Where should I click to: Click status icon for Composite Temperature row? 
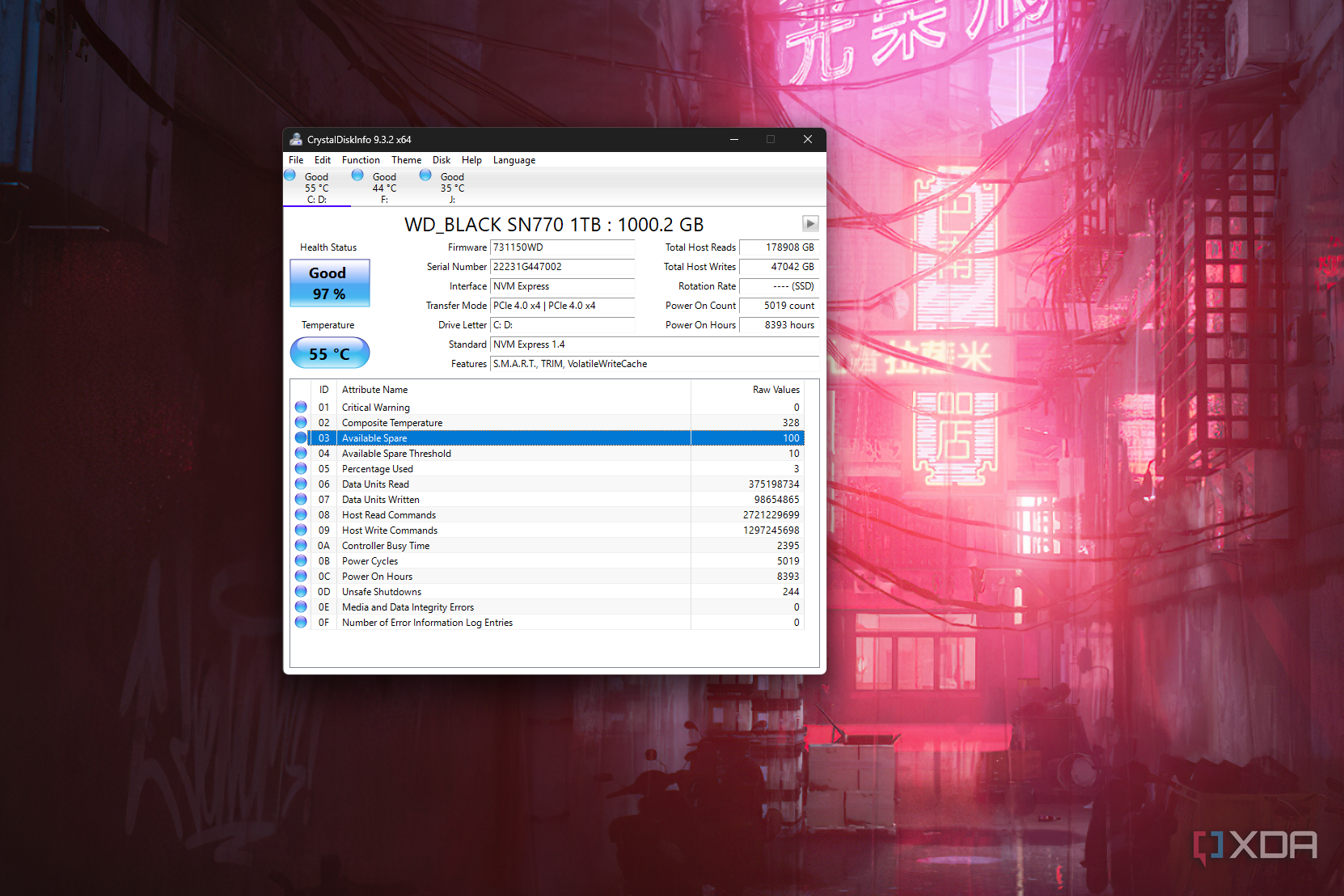click(x=301, y=422)
